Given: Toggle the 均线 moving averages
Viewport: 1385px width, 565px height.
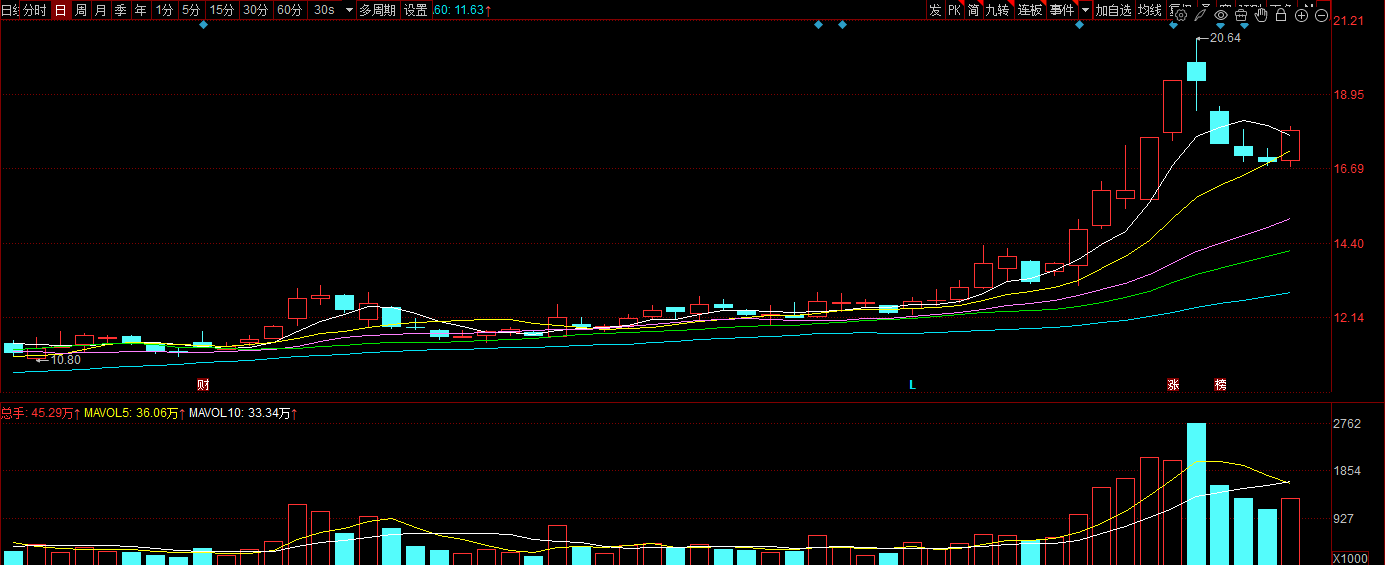Looking at the screenshot, I should tap(1150, 10).
